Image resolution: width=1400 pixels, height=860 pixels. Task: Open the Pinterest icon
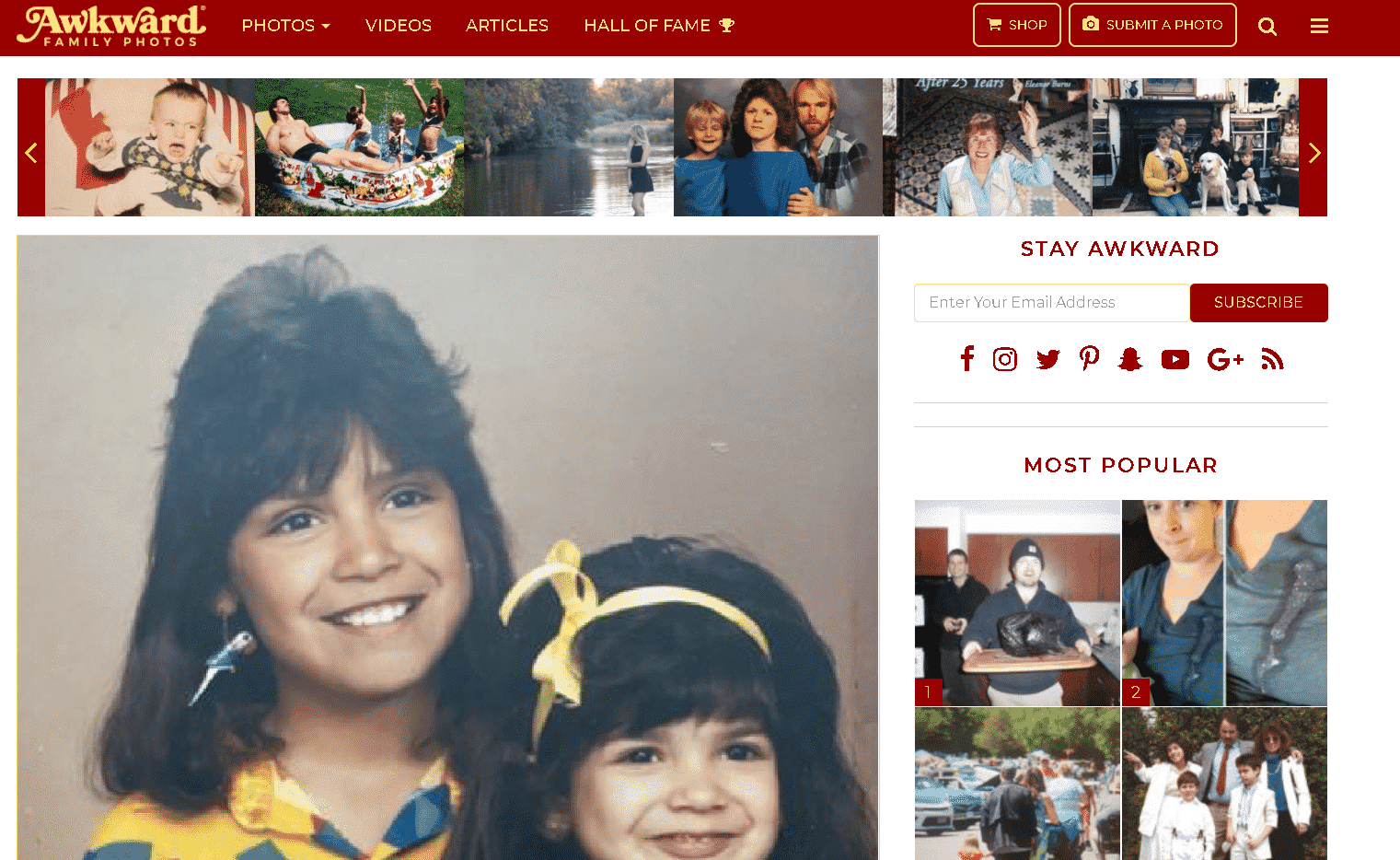(x=1090, y=359)
